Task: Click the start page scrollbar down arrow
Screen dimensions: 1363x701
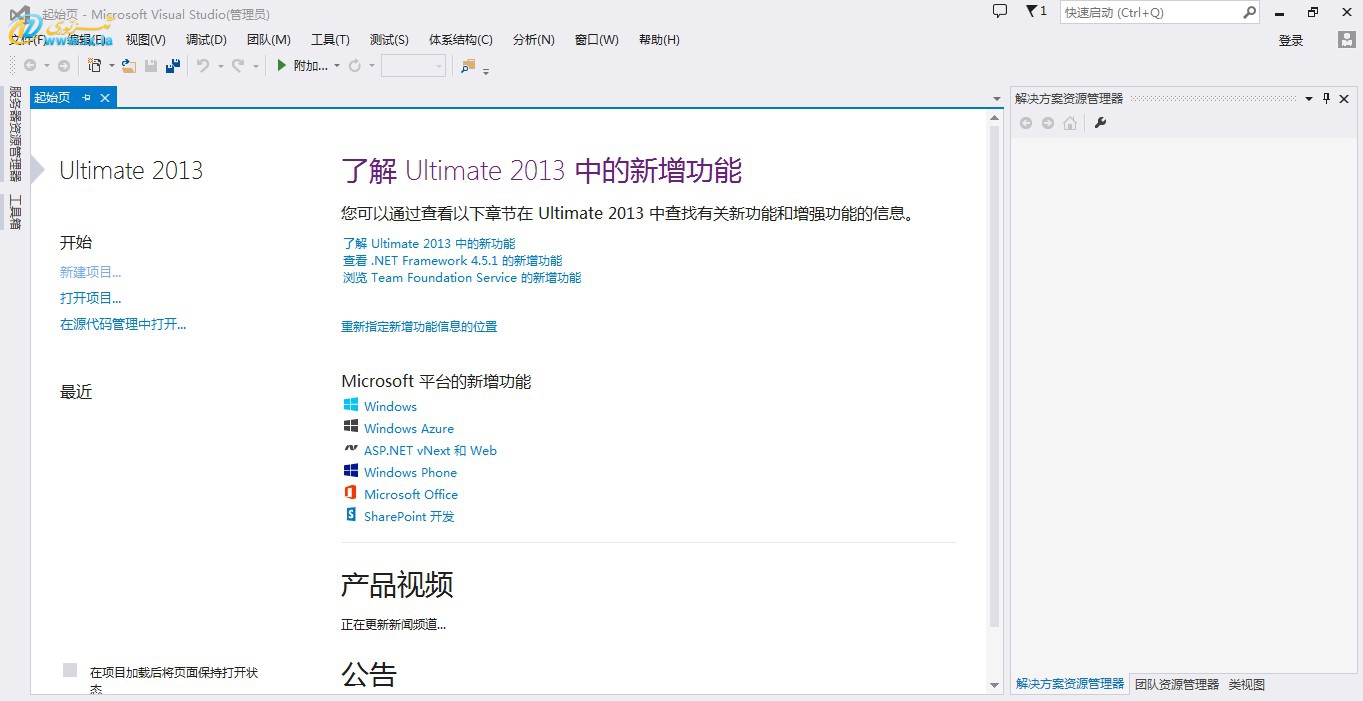Action: click(x=994, y=685)
